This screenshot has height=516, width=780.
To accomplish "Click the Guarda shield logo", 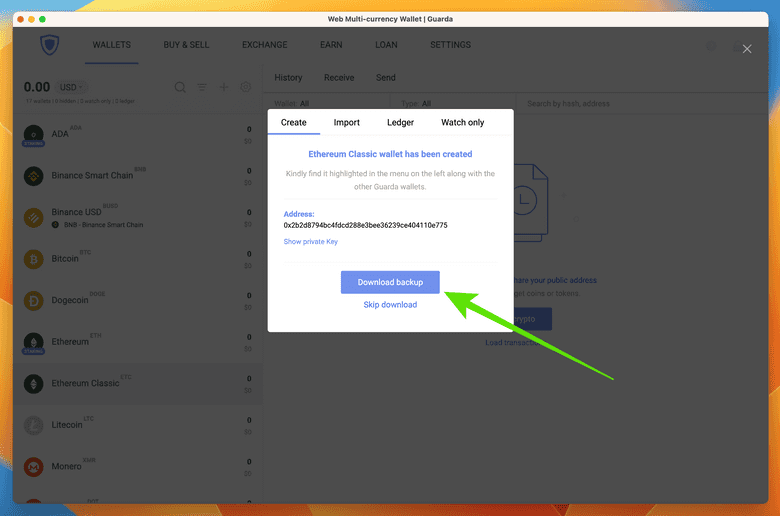I will click(x=50, y=46).
